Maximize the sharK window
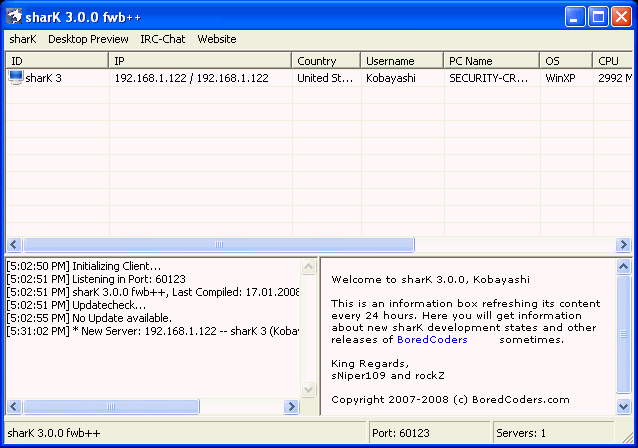This screenshot has height=448, width=638. pyautogui.click(x=599, y=16)
